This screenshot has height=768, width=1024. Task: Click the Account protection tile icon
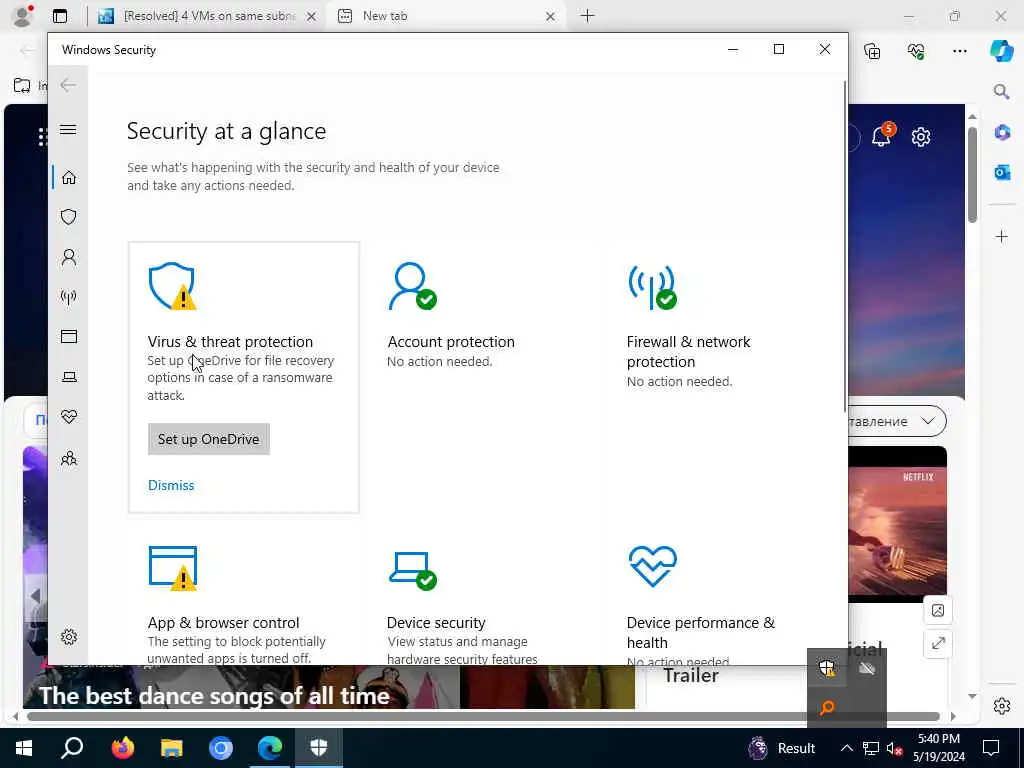pyautogui.click(x=413, y=286)
